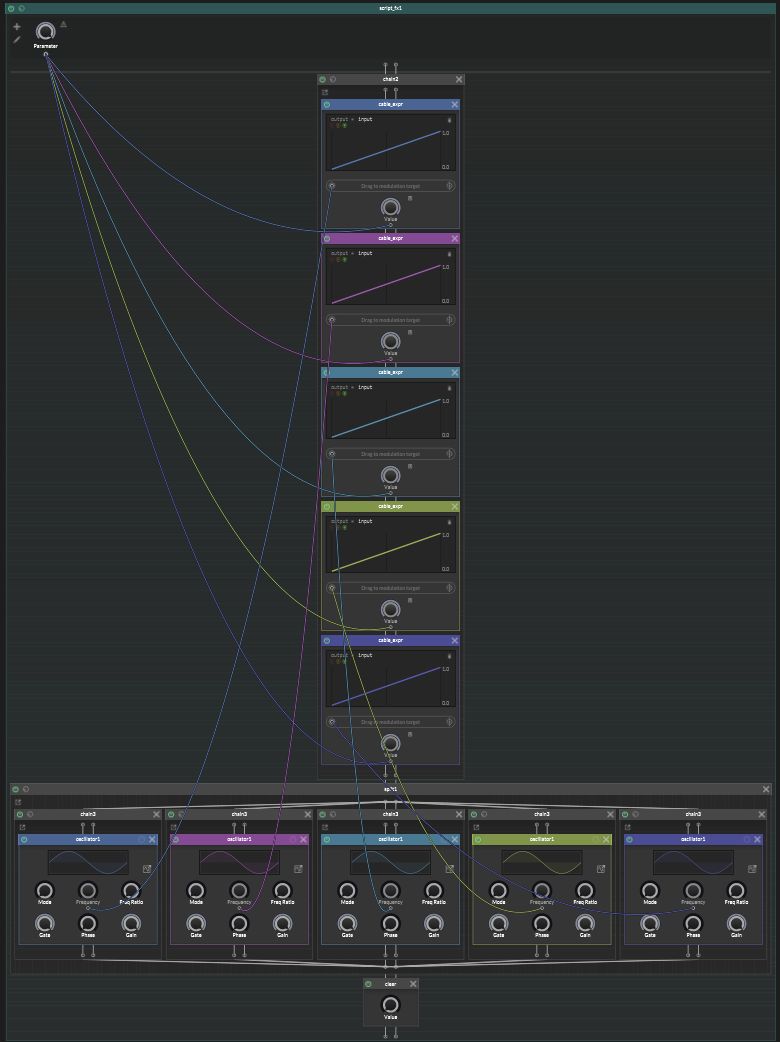Collapse the third chain3 container
The image size is (780, 1042).
tap(333, 814)
